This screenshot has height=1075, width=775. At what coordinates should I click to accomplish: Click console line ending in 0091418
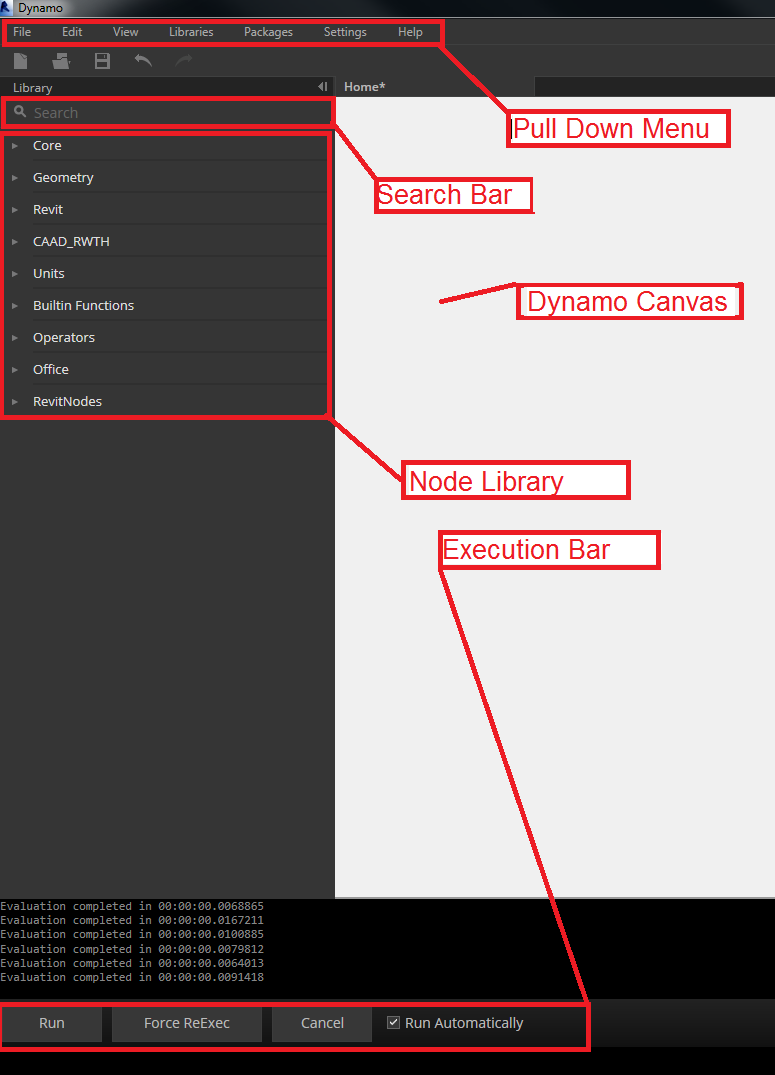(132, 978)
